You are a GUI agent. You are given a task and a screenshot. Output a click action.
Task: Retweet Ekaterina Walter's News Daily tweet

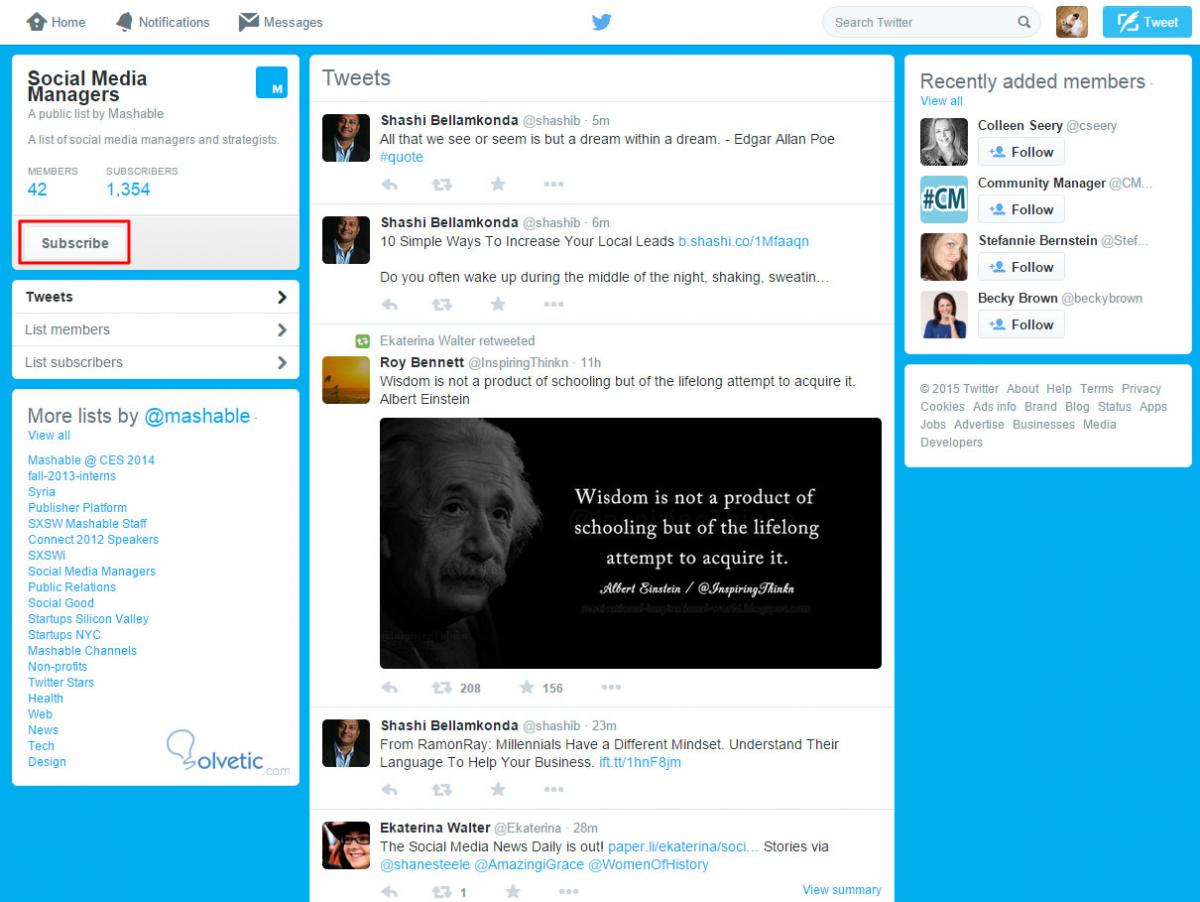pos(441,892)
